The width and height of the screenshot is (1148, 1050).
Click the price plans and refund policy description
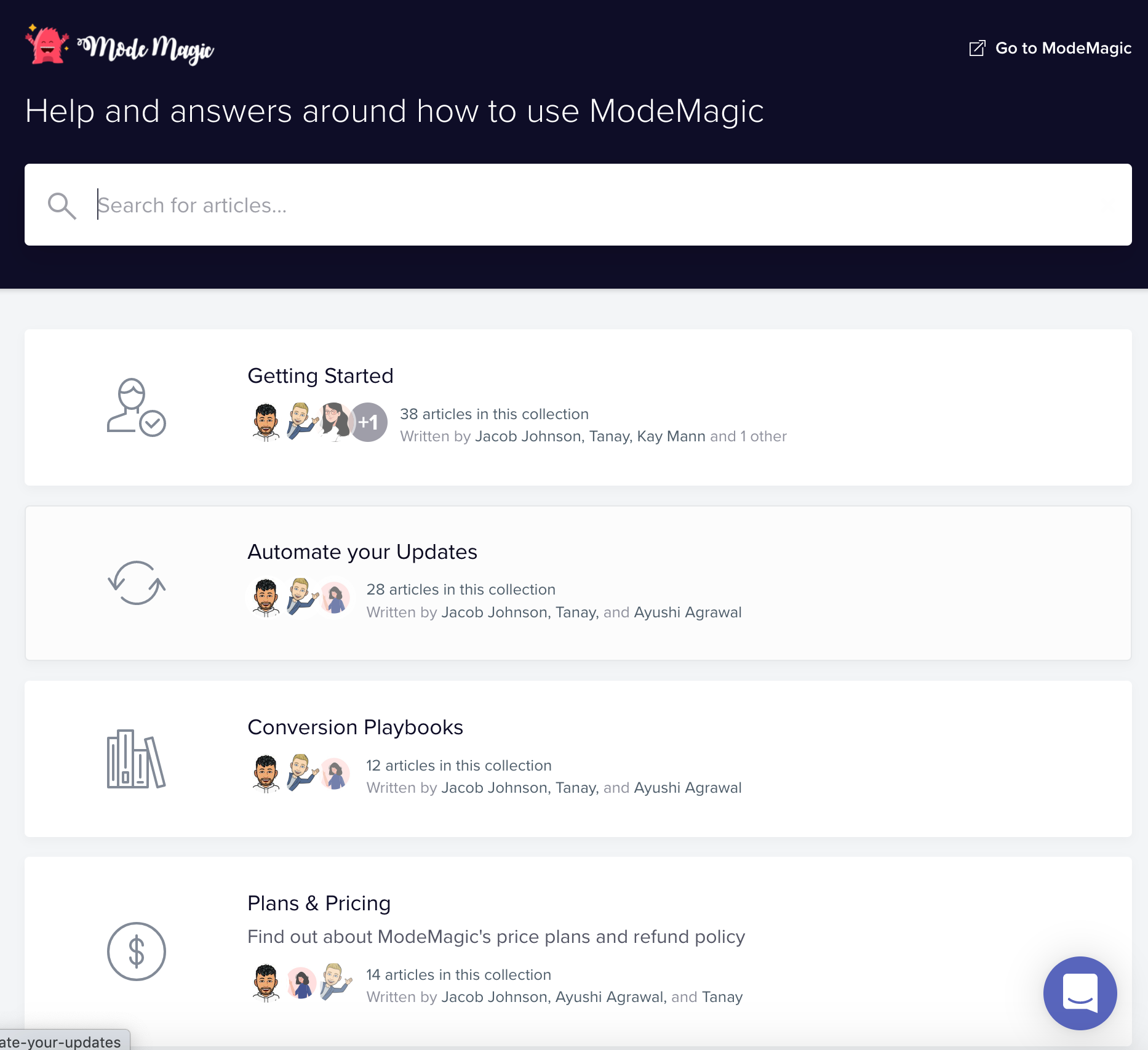496,937
